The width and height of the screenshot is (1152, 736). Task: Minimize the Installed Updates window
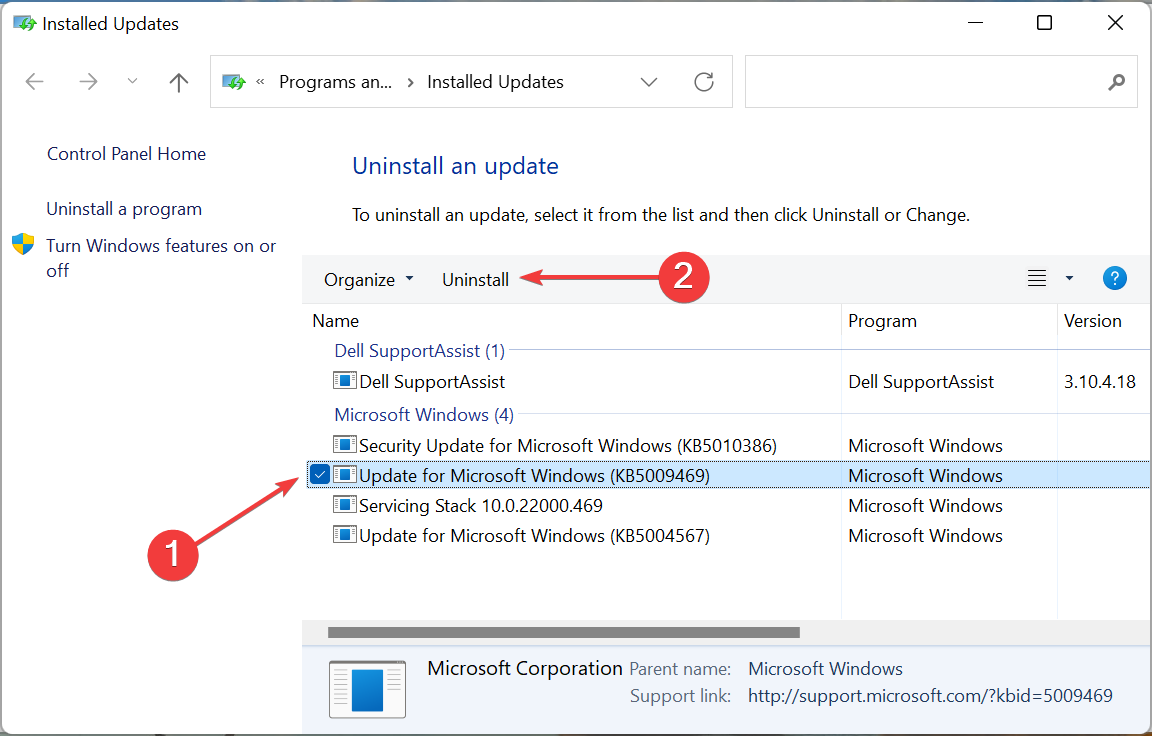point(976,23)
